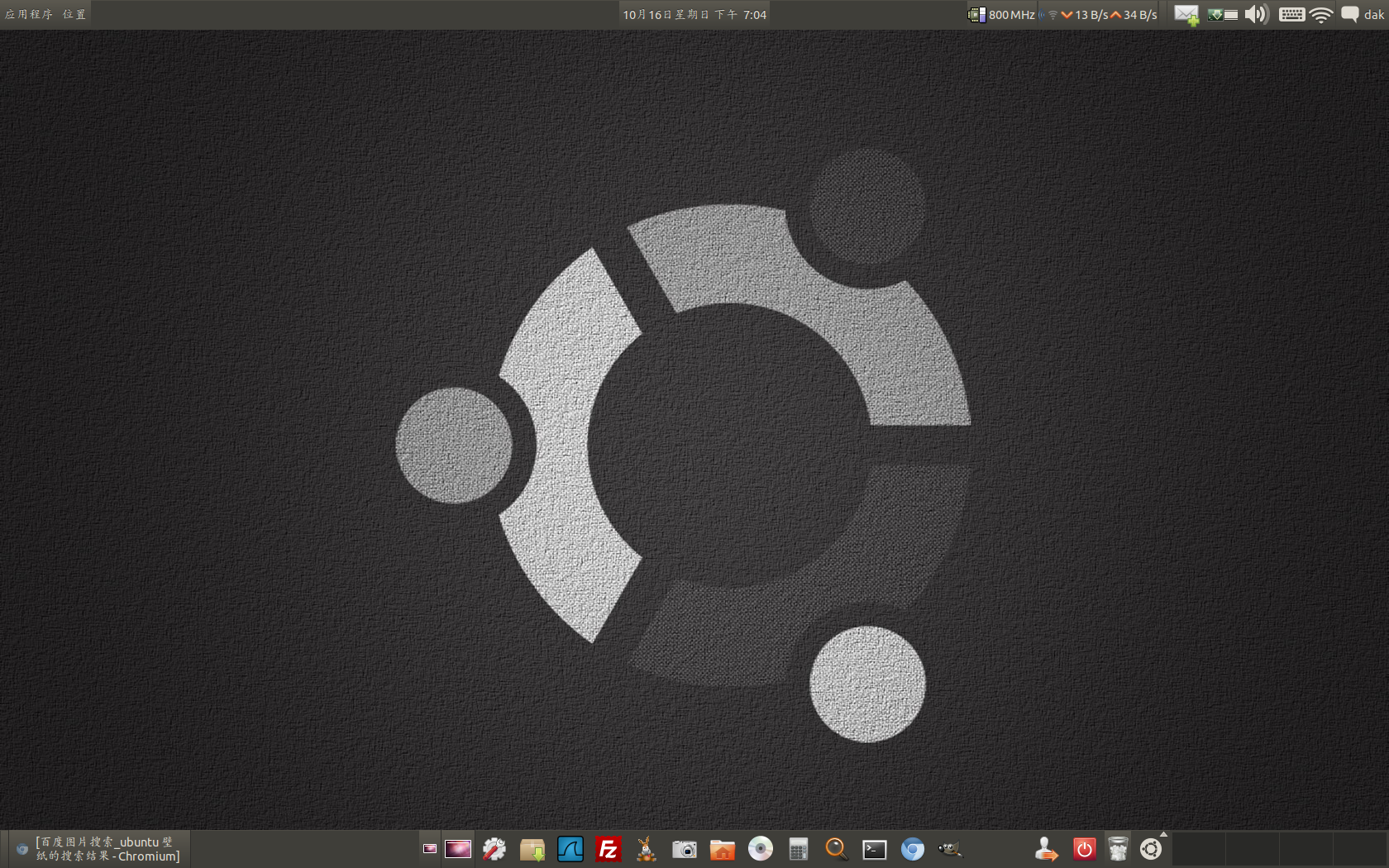Click the red power shutdown button

point(1084,849)
